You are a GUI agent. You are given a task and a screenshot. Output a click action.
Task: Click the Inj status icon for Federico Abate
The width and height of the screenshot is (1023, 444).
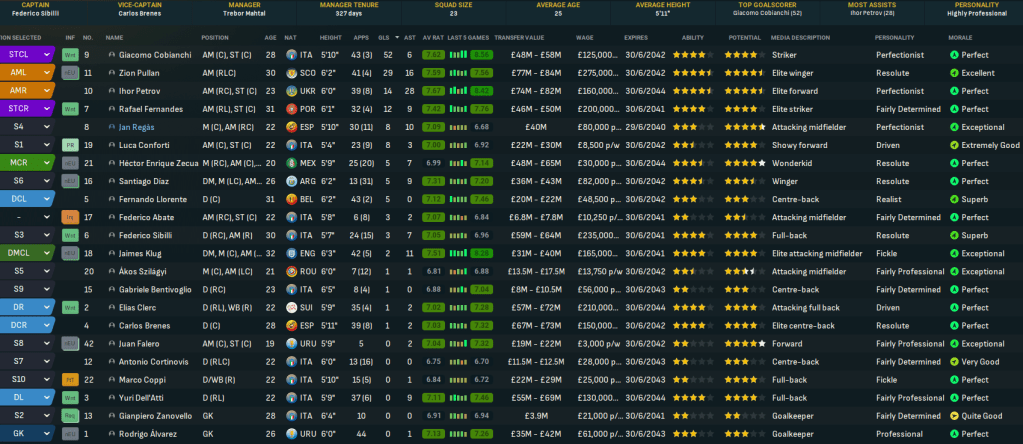click(70, 217)
